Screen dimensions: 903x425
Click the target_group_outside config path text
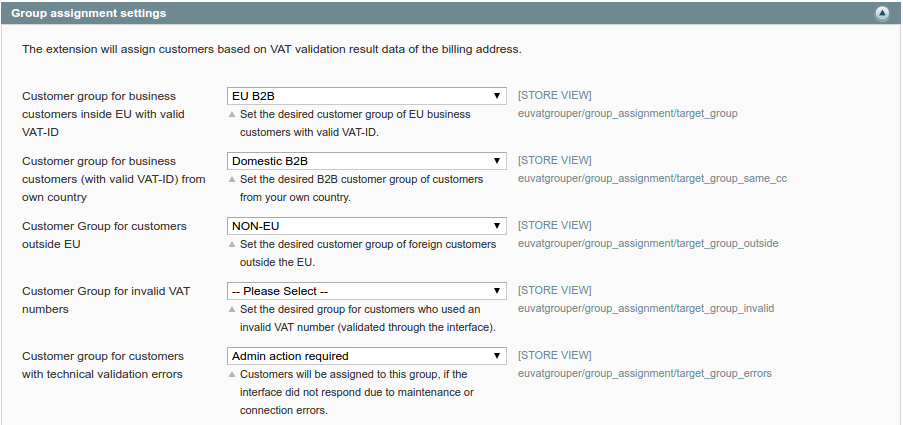tap(648, 244)
